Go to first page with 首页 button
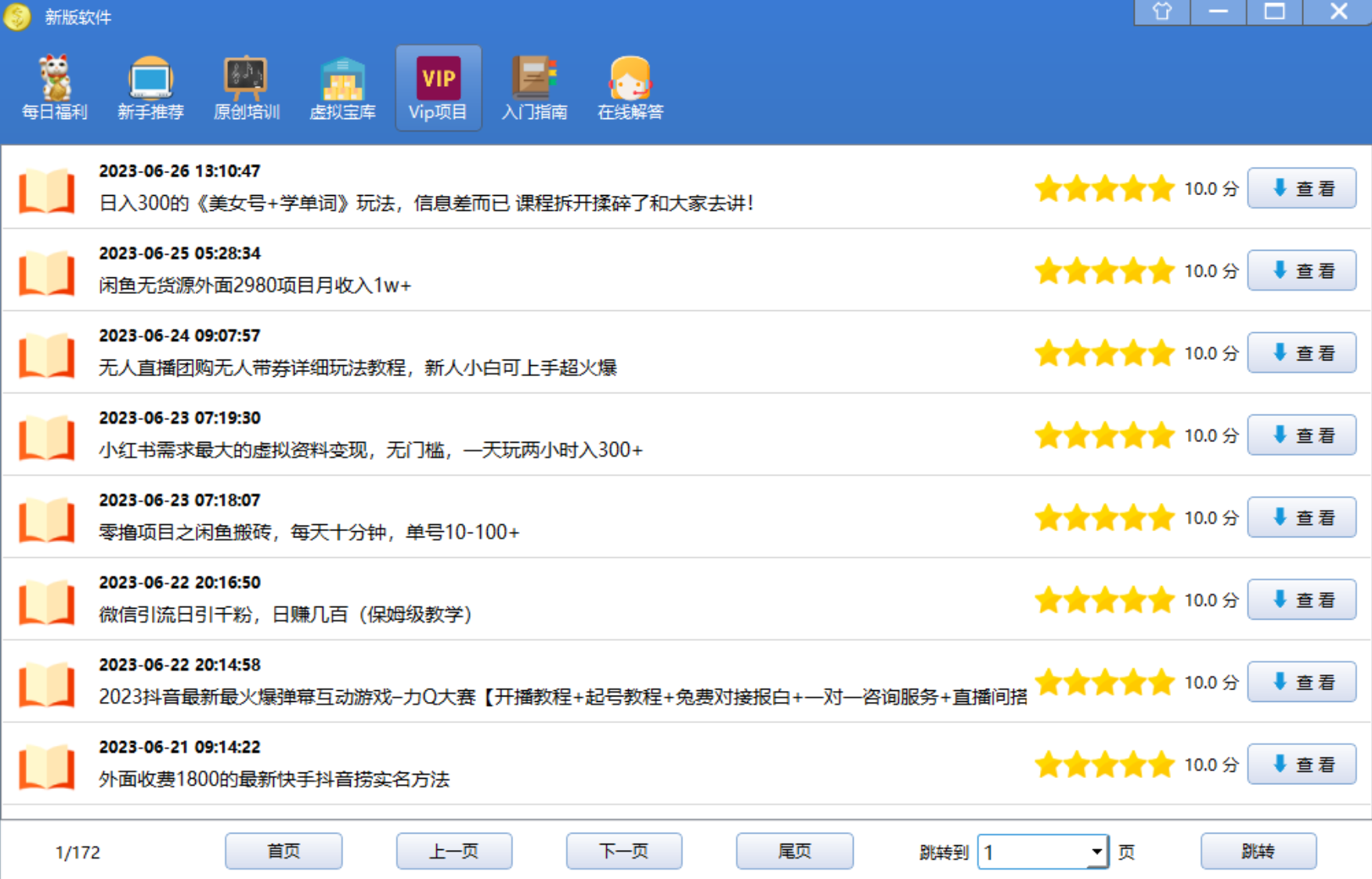Screen dimensions: 1372x879 (283, 852)
